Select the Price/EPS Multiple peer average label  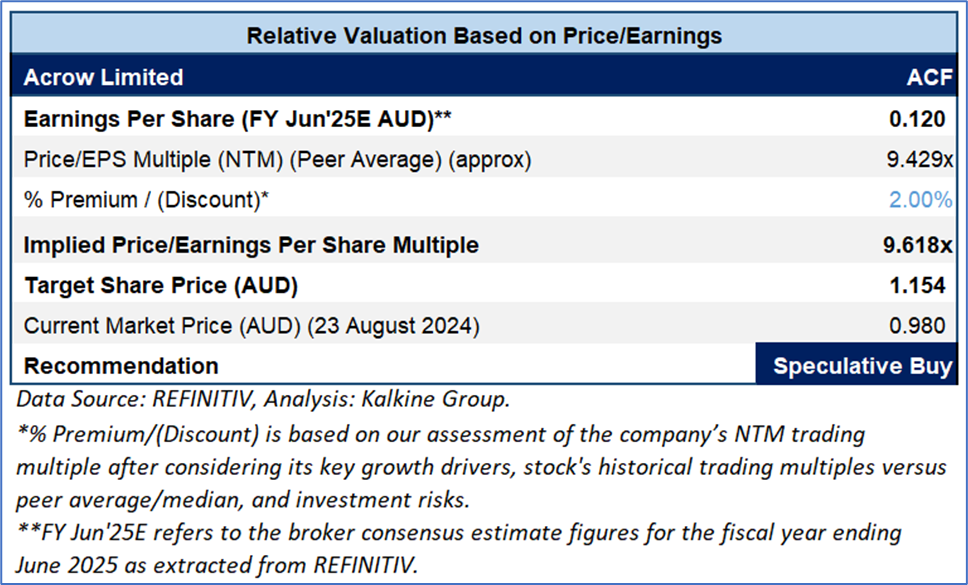coord(277,160)
